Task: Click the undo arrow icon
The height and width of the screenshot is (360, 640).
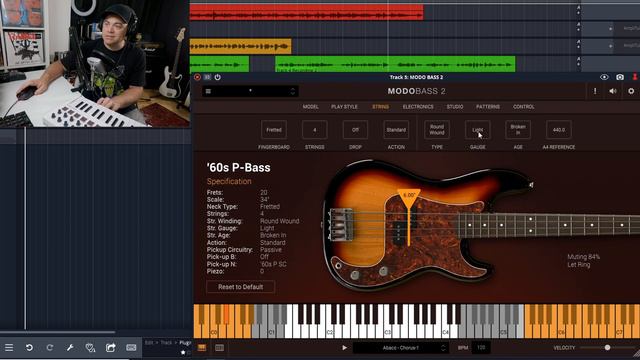Action: pyautogui.click(x=29, y=348)
